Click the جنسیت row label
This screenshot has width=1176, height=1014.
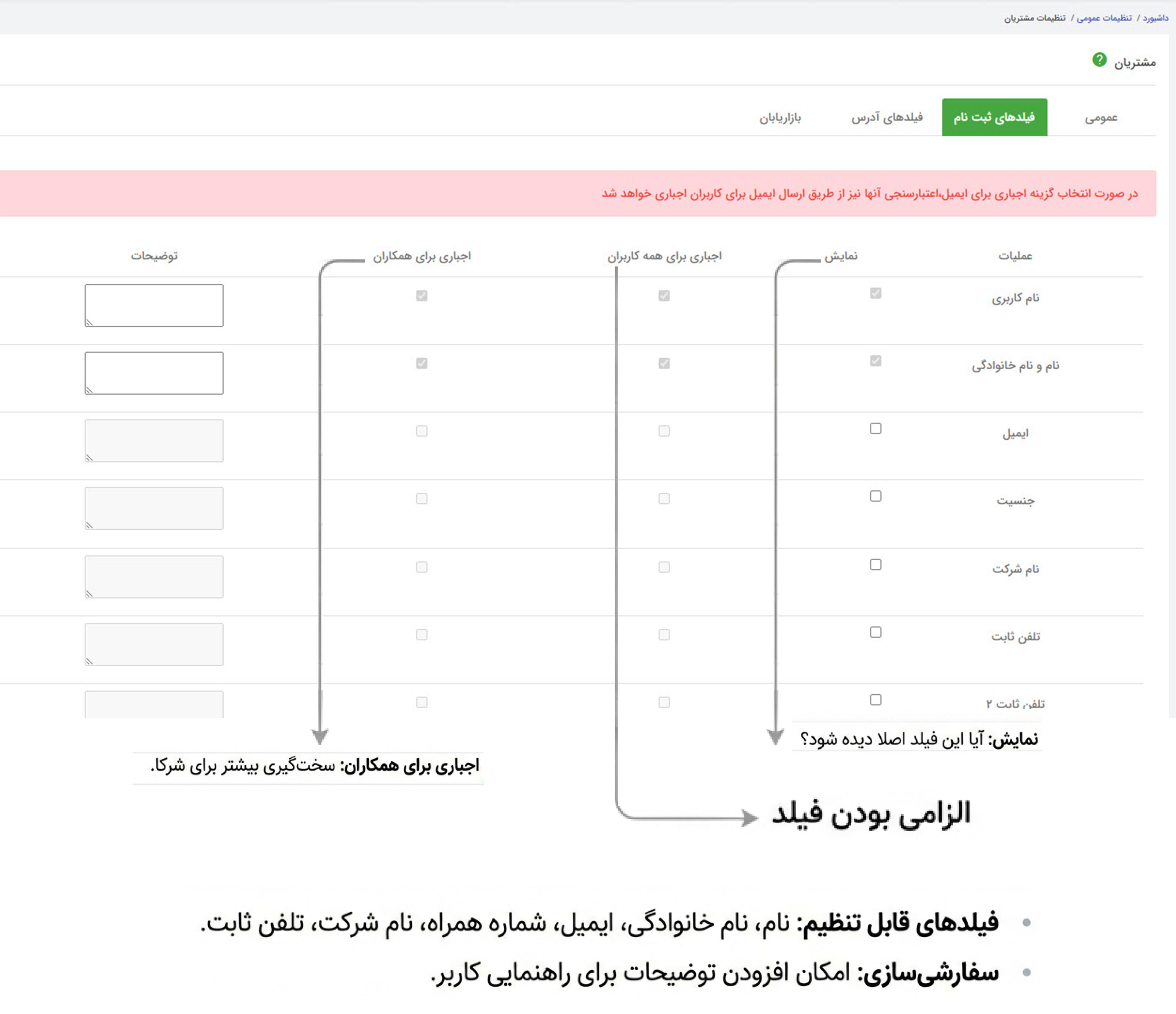pos(1015,501)
